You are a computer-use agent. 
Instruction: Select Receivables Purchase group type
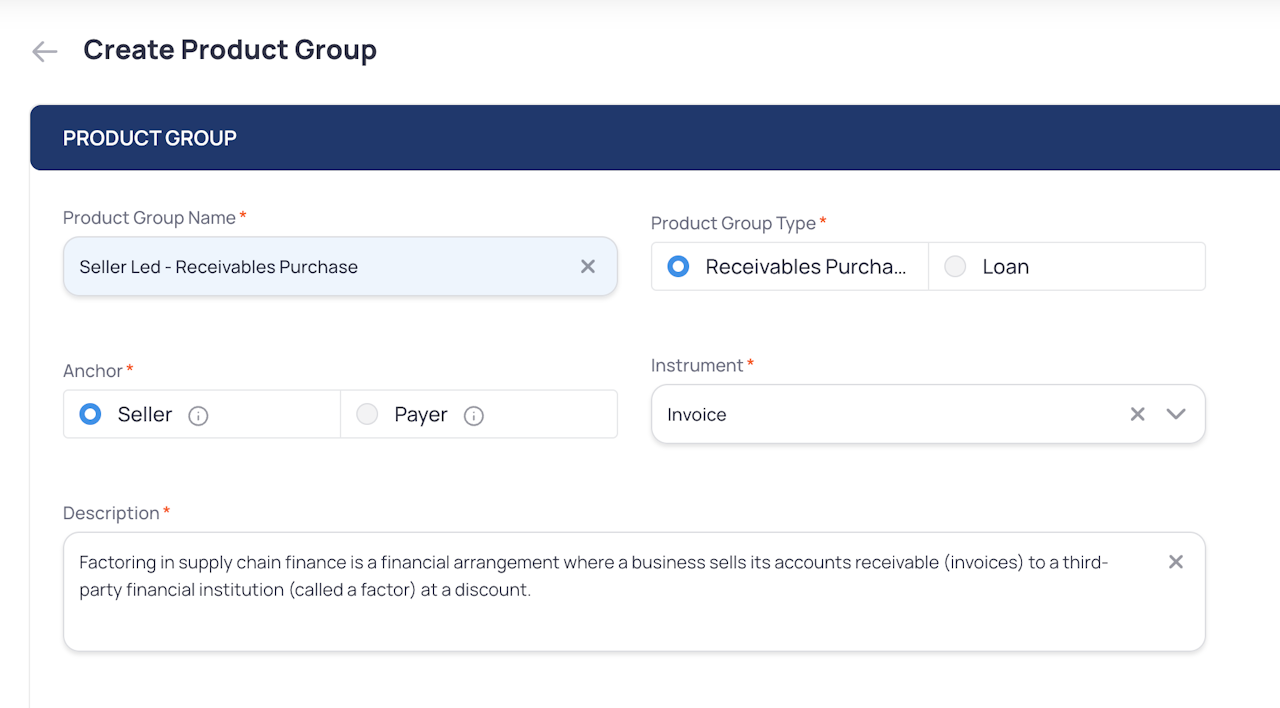(x=679, y=267)
